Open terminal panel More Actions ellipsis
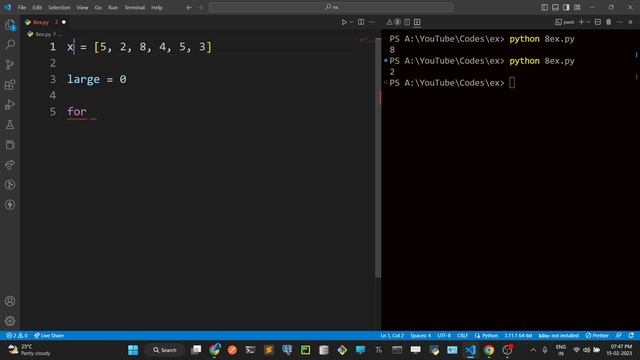Image resolution: width=640 pixels, height=360 pixels. [x=620, y=22]
